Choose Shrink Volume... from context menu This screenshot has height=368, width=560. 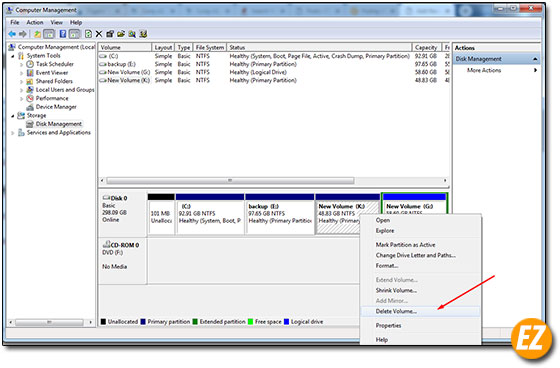(420, 290)
